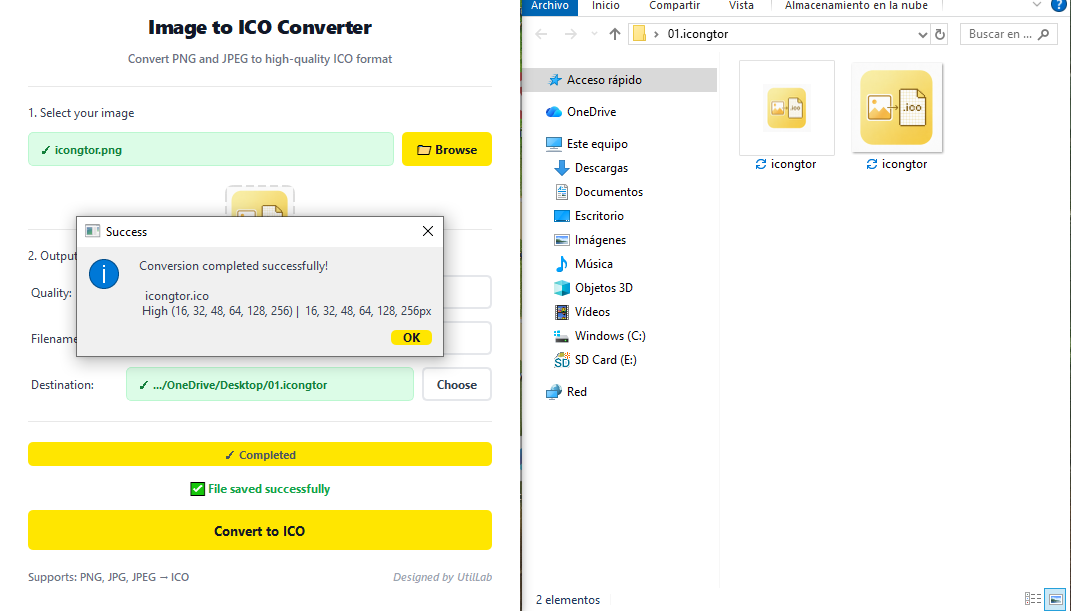Click the Convert to ICO button
Viewport: 1071px width, 611px height.
(x=260, y=530)
